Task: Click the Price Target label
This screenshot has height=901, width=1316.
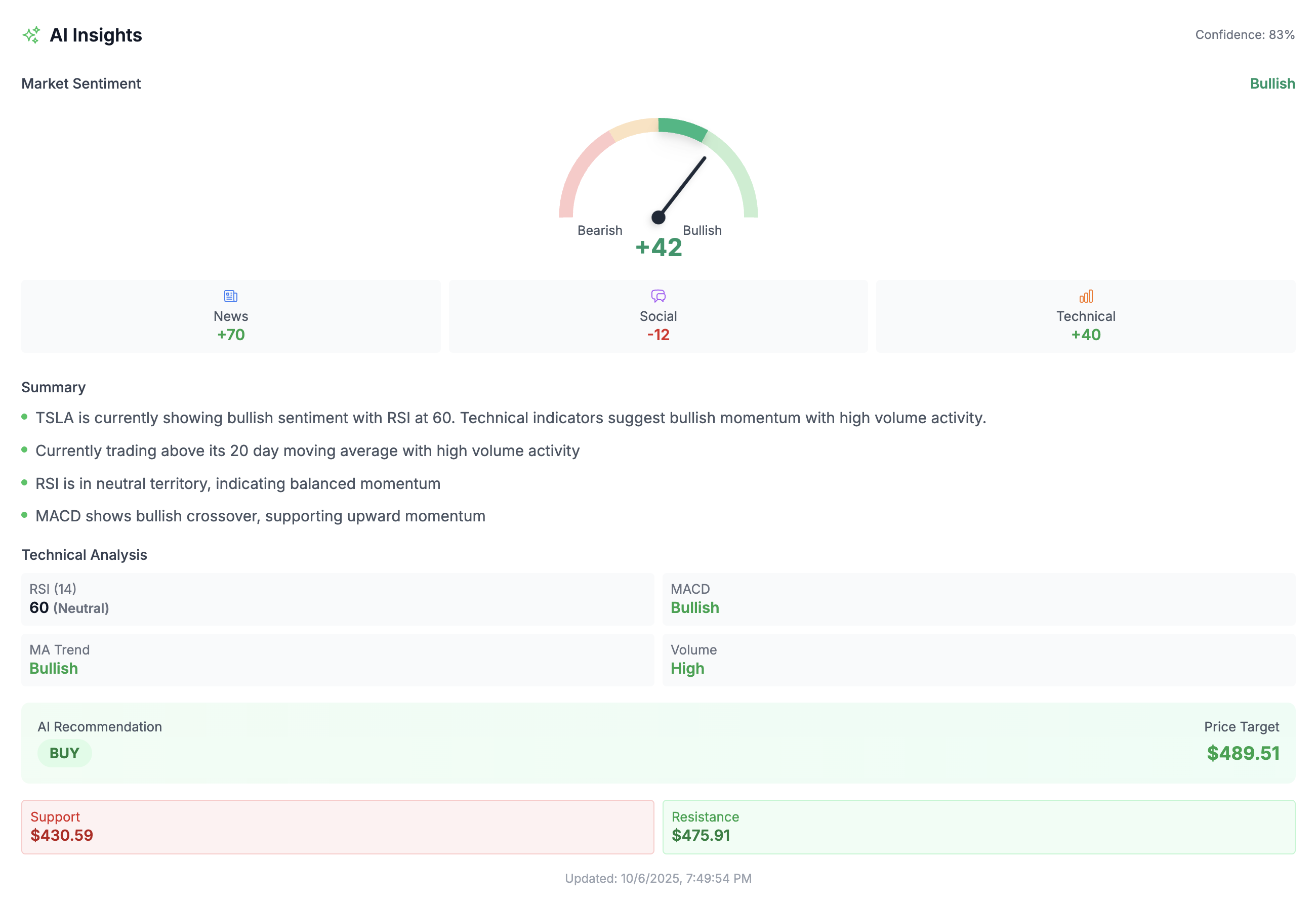Action: pos(1241,726)
